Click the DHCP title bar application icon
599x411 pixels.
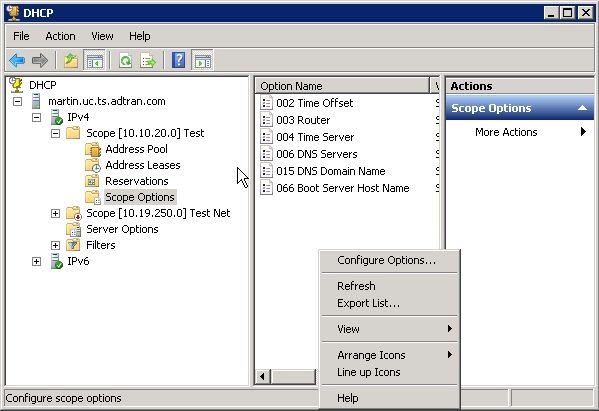(13, 13)
